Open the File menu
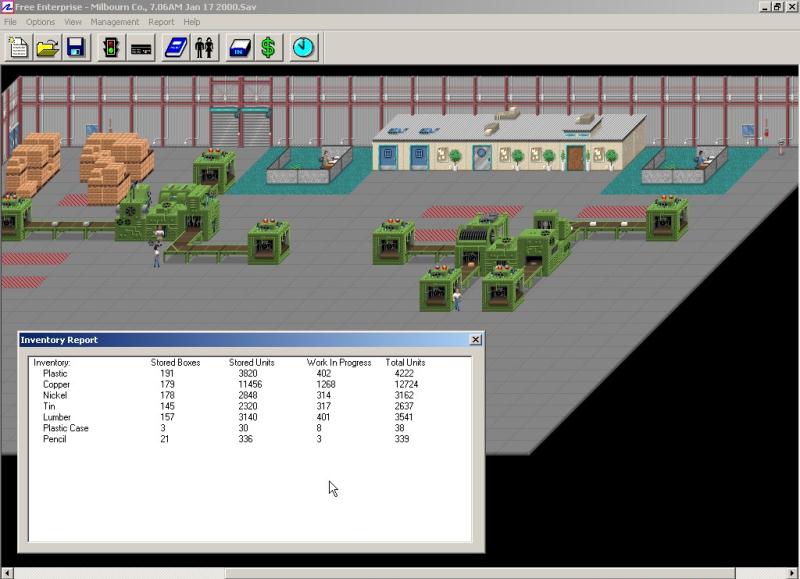Image resolution: width=800 pixels, height=579 pixels. point(10,22)
